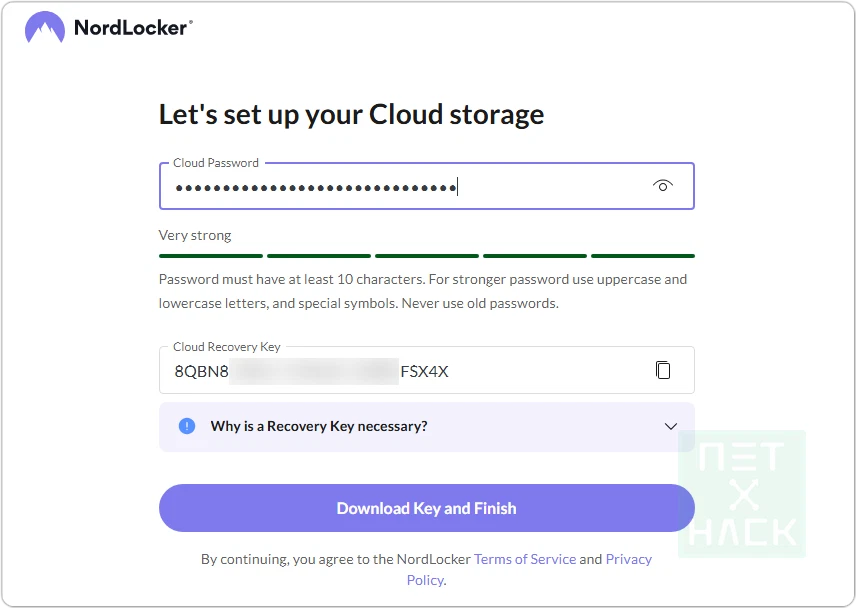Open "Why is a Recovery Key necessary?" text
The image size is (856, 608).
(319, 426)
